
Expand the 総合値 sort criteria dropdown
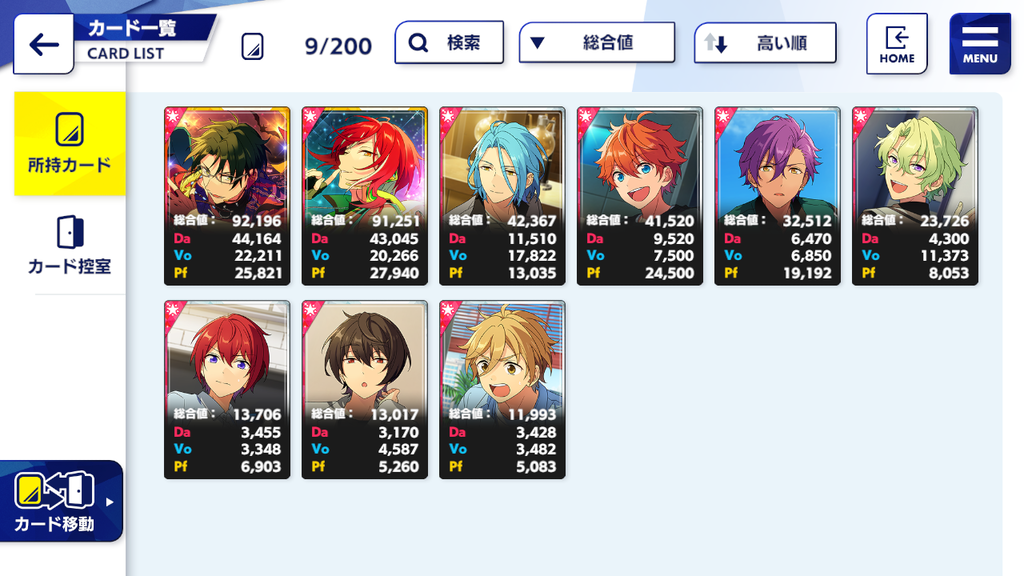597,42
